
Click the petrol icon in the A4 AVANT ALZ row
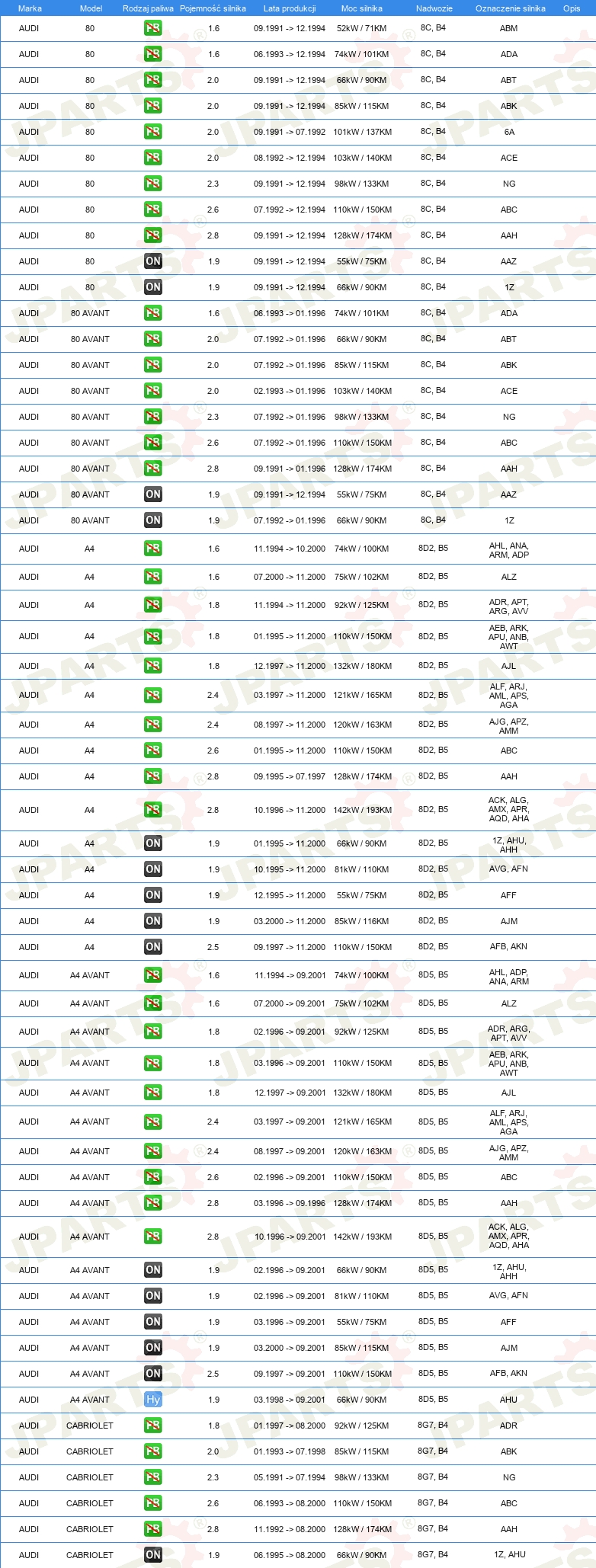point(152,1003)
